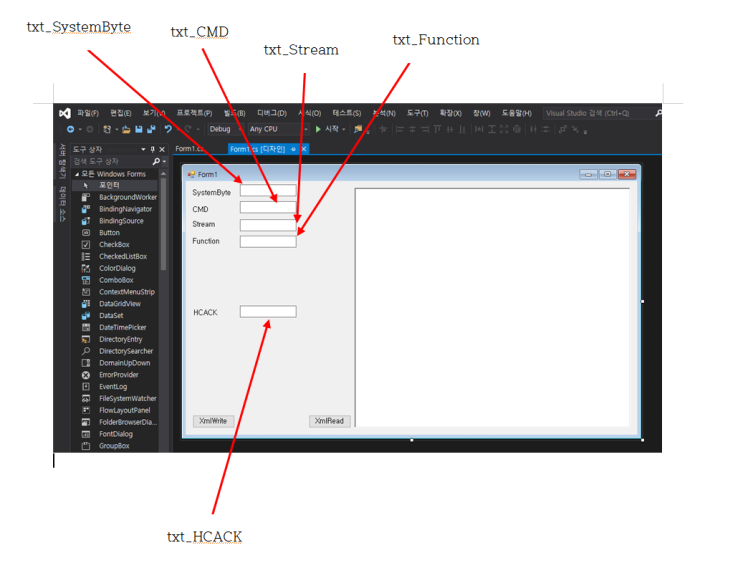Screen dimensions: 743x563
Task: Open the dropdown arrow beside the toolbox search icon
Action: (164, 162)
